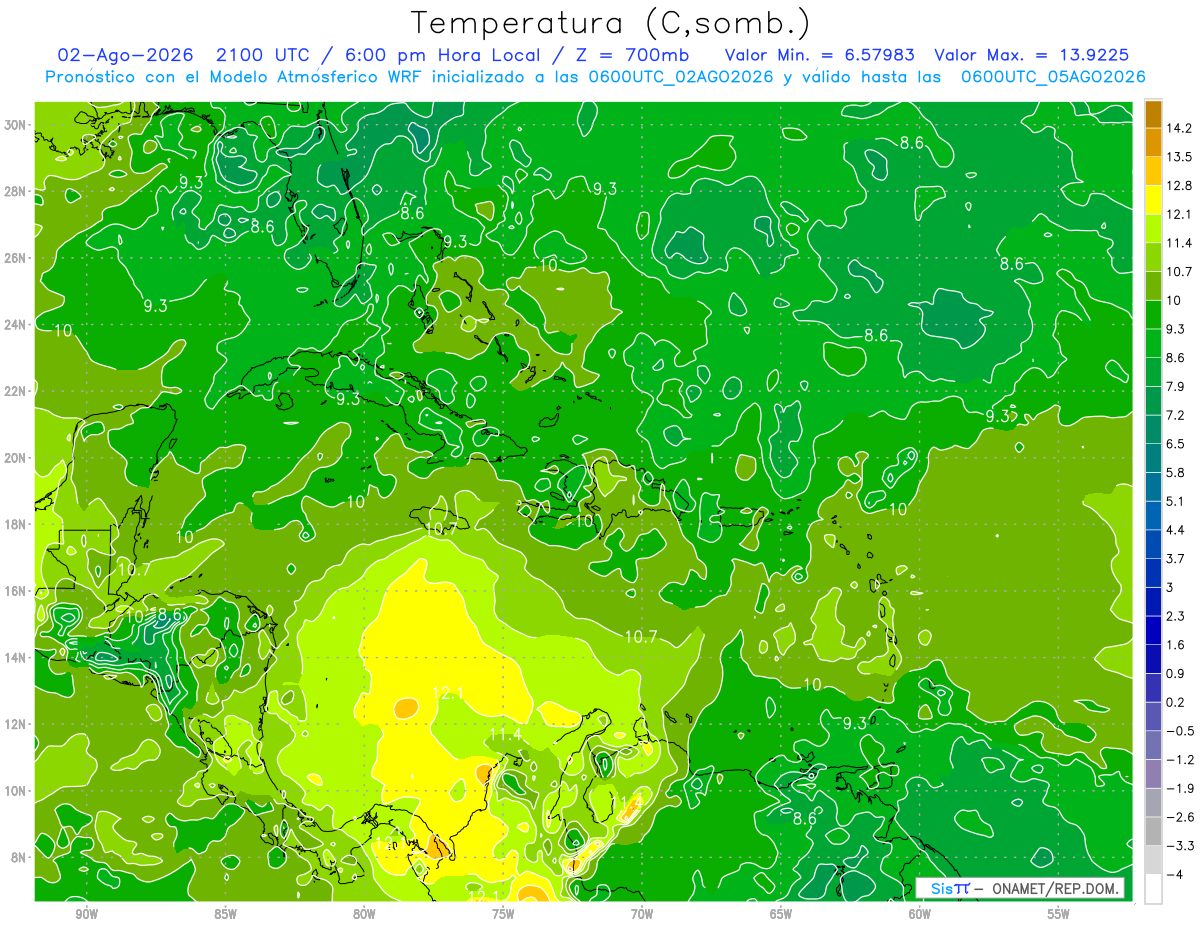1200x927 pixels.
Task: Click the 18N latitude axis label
Action: [17, 524]
